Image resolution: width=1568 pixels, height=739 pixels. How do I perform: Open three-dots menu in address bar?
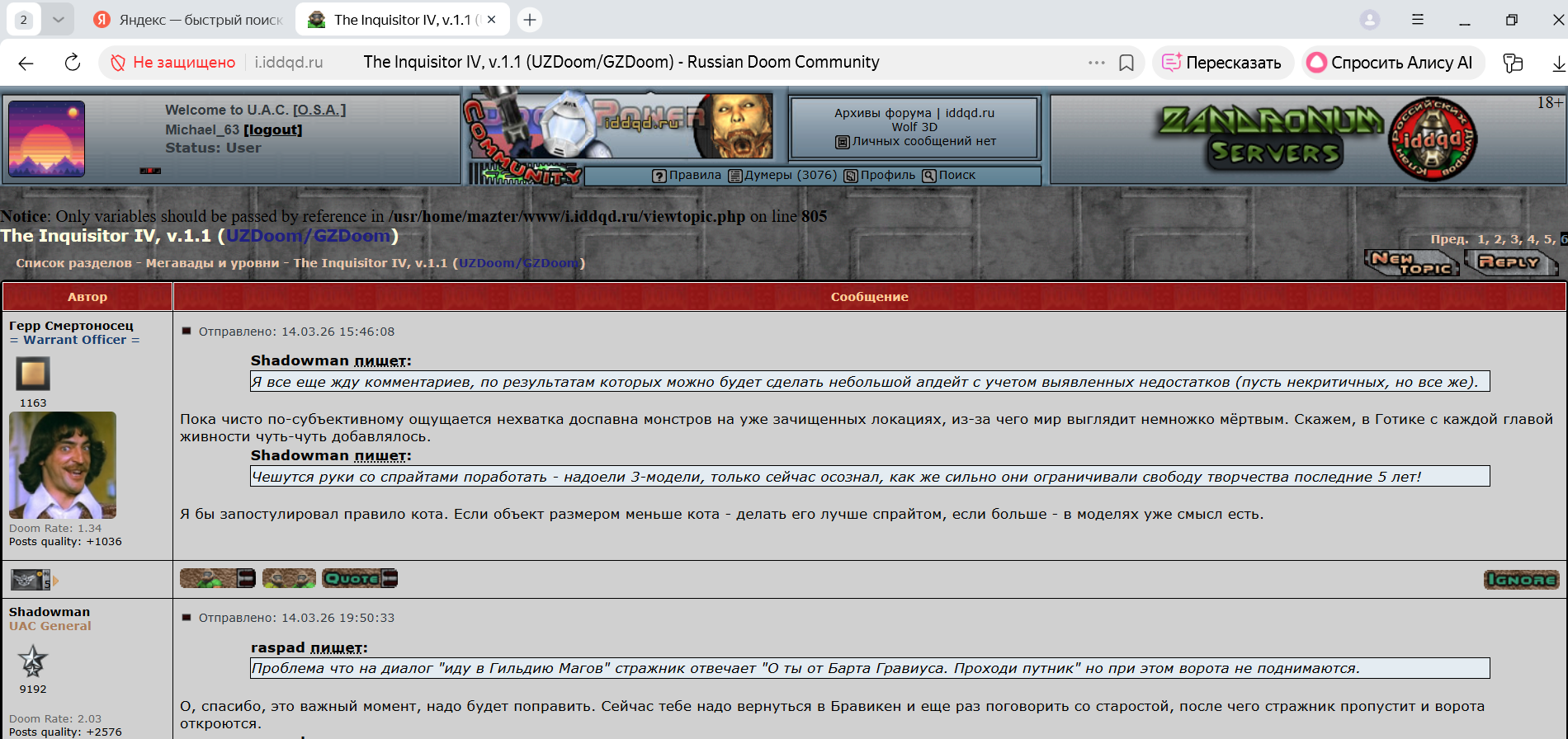tap(1096, 63)
